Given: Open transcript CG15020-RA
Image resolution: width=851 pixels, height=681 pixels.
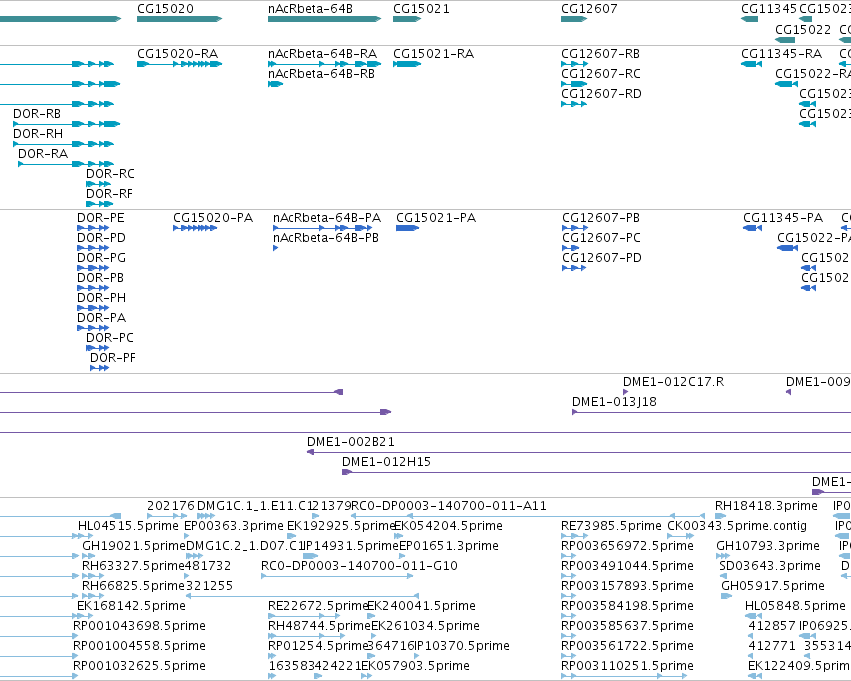Looking at the screenshot, I should [177, 54].
